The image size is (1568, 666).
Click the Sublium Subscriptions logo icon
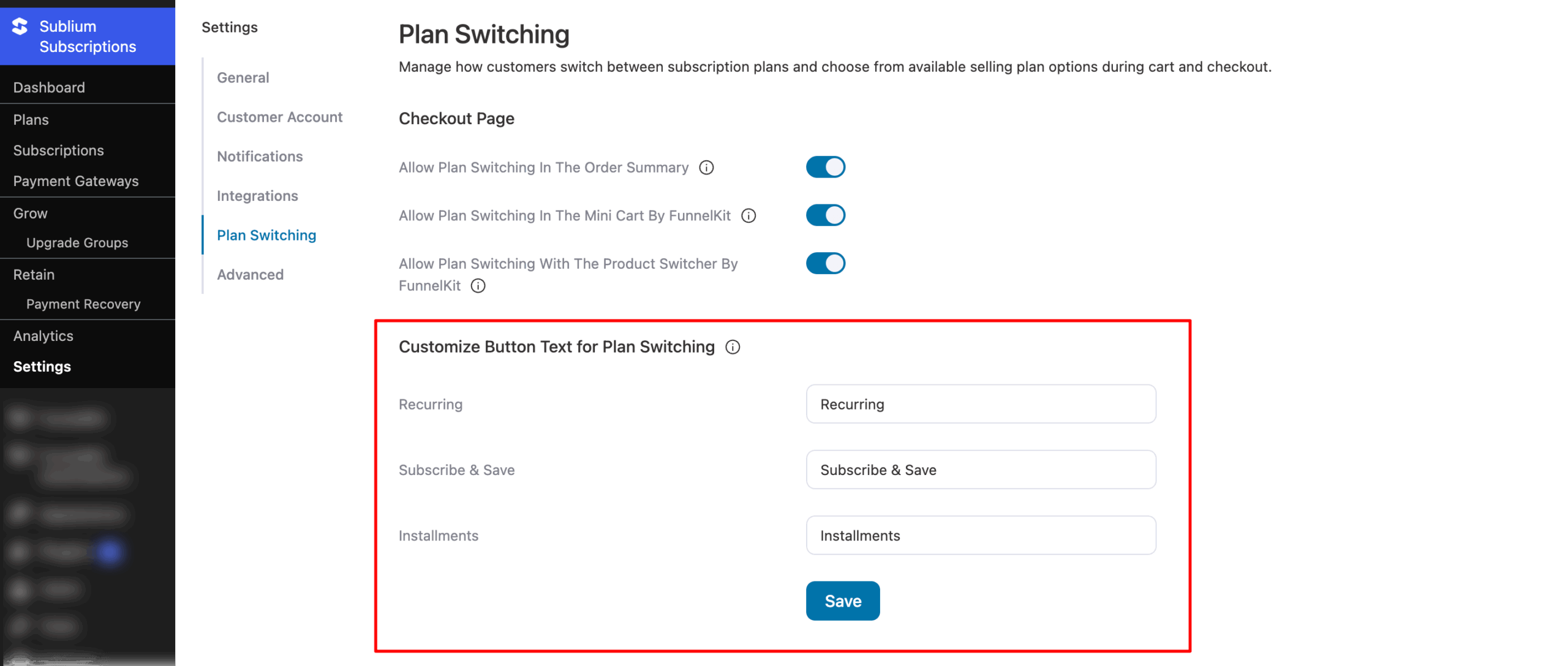18,28
